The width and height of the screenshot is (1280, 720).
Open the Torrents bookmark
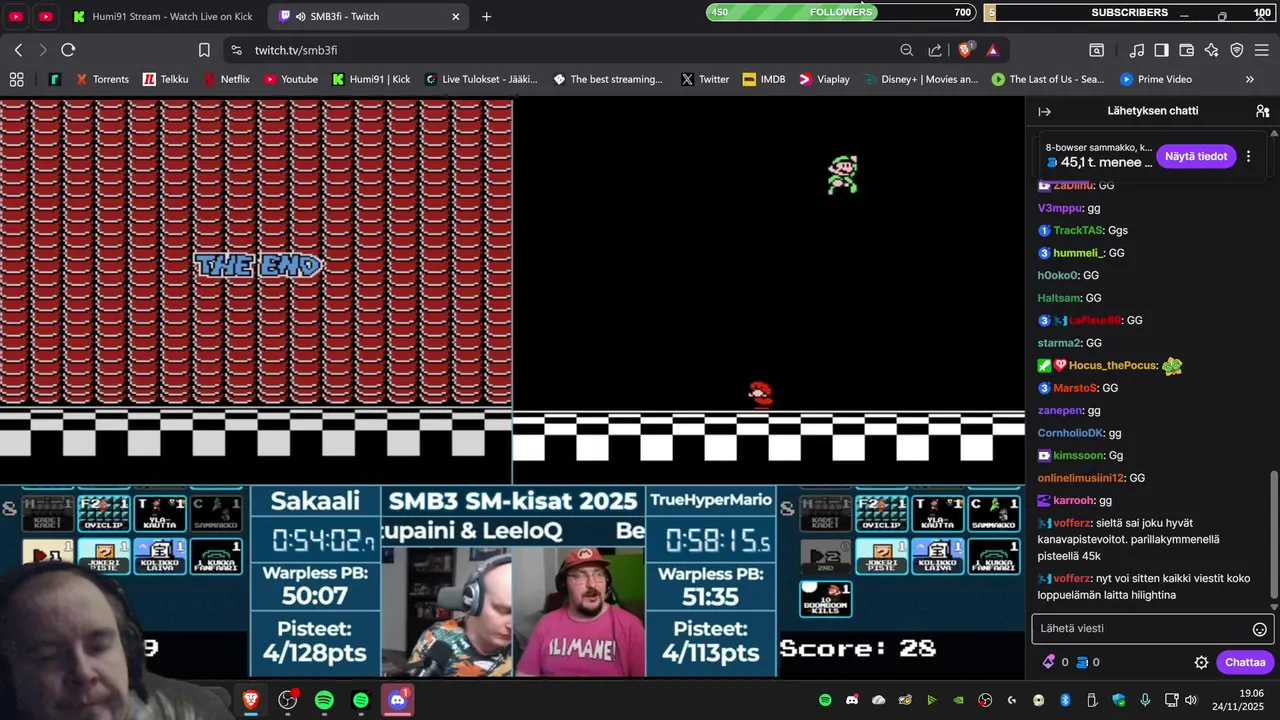click(101, 79)
